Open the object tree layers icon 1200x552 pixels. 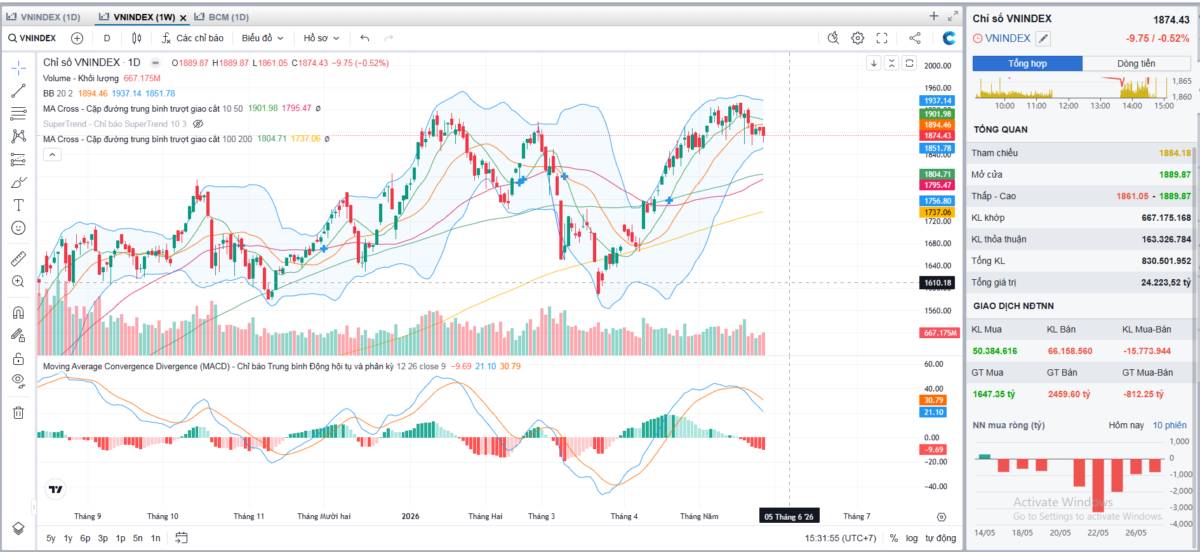tap(18, 528)
